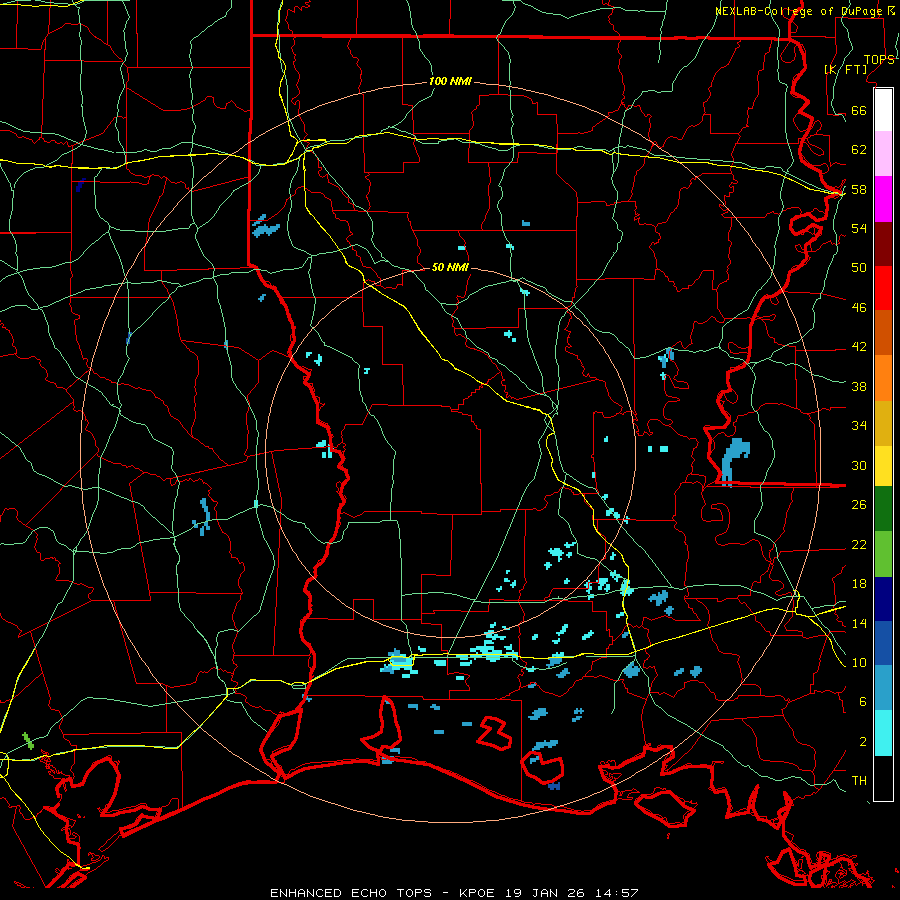
Task: Pick the light blue legend swatch
Action: pyautogui.click(x=883, y=688)
